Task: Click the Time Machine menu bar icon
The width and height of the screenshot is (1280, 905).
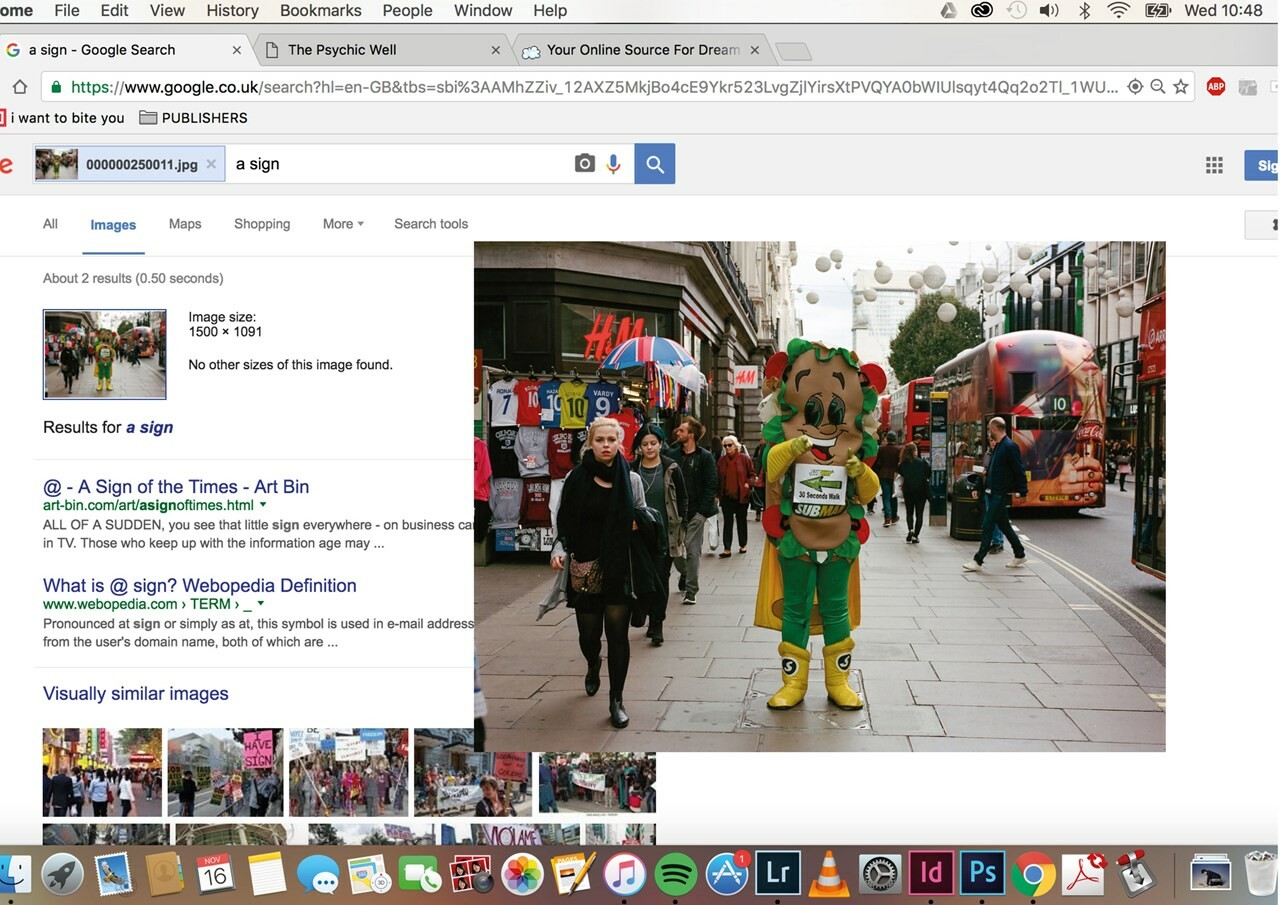Action: point(1016,11)
